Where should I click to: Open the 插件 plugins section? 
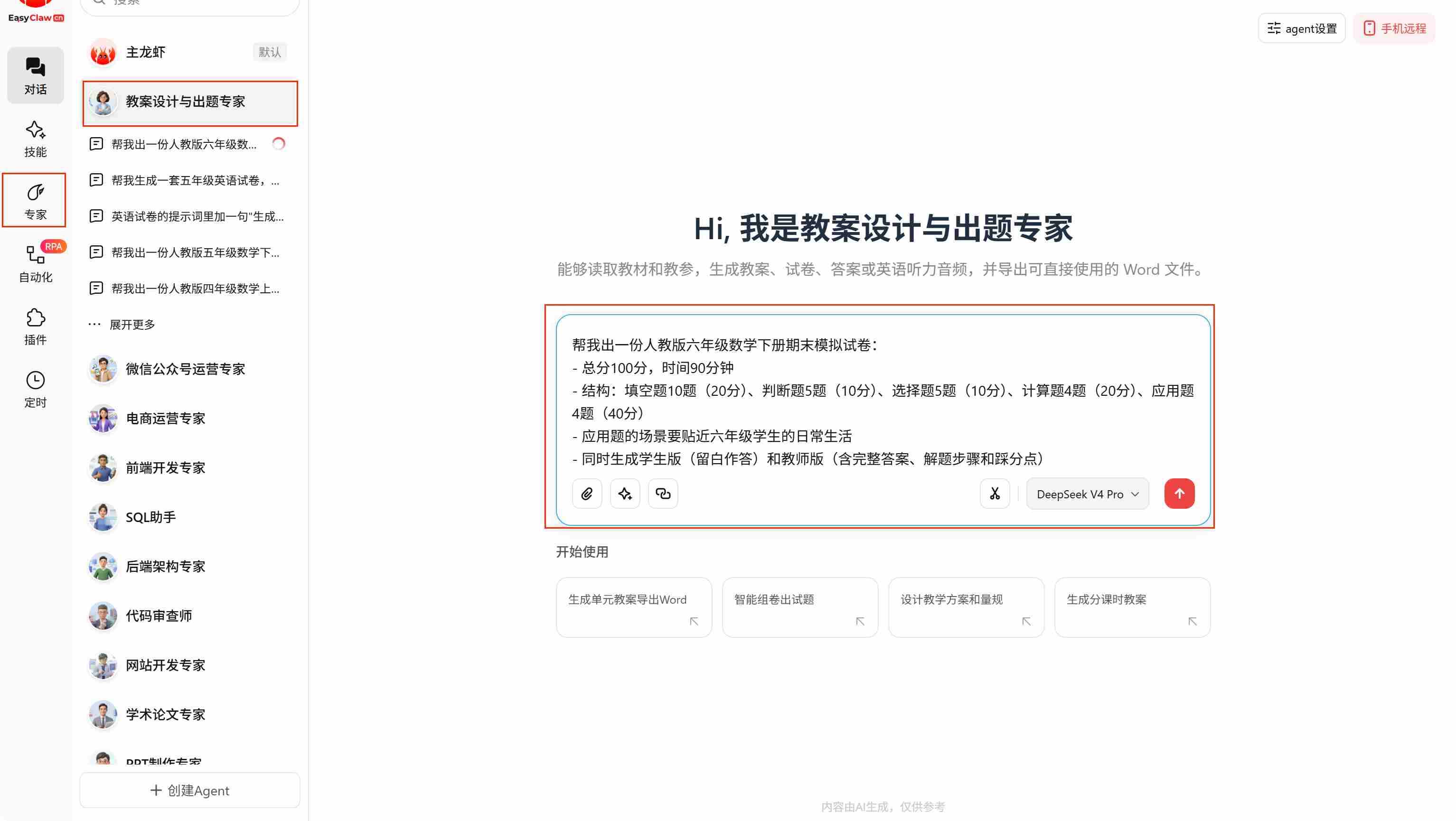(x=35, y=326)
